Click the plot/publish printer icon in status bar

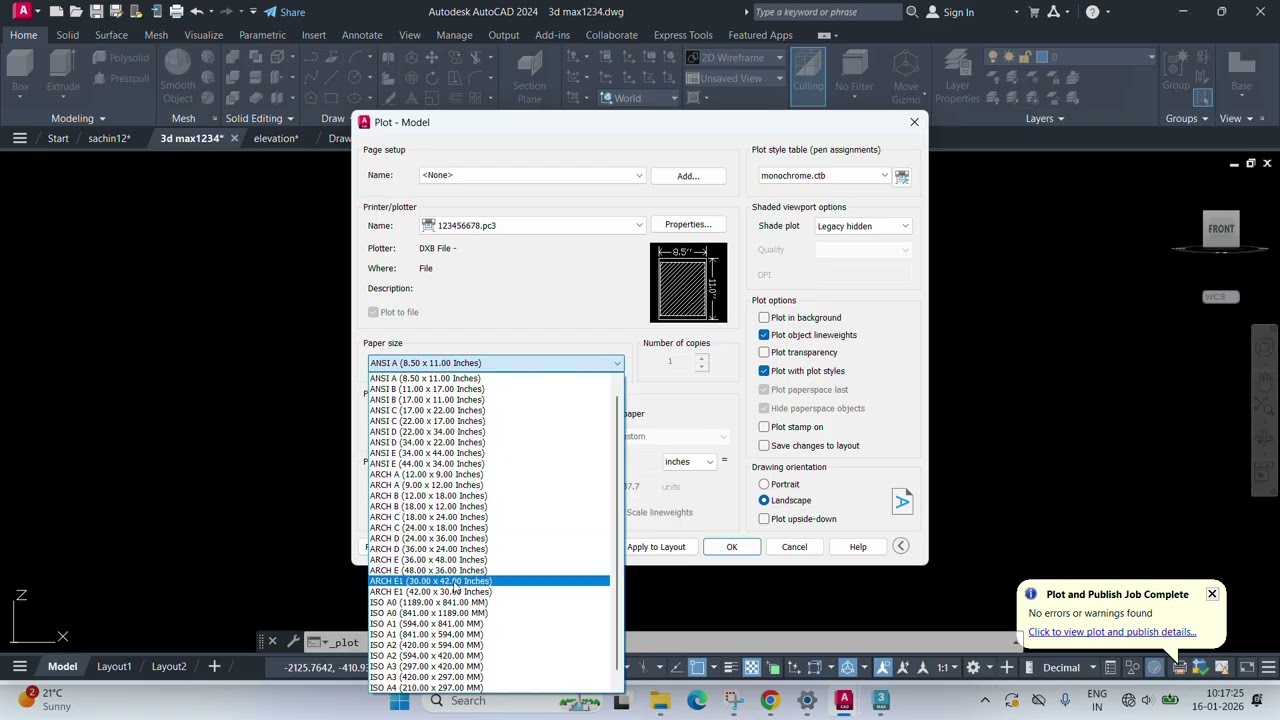[x=1180, y=667]
